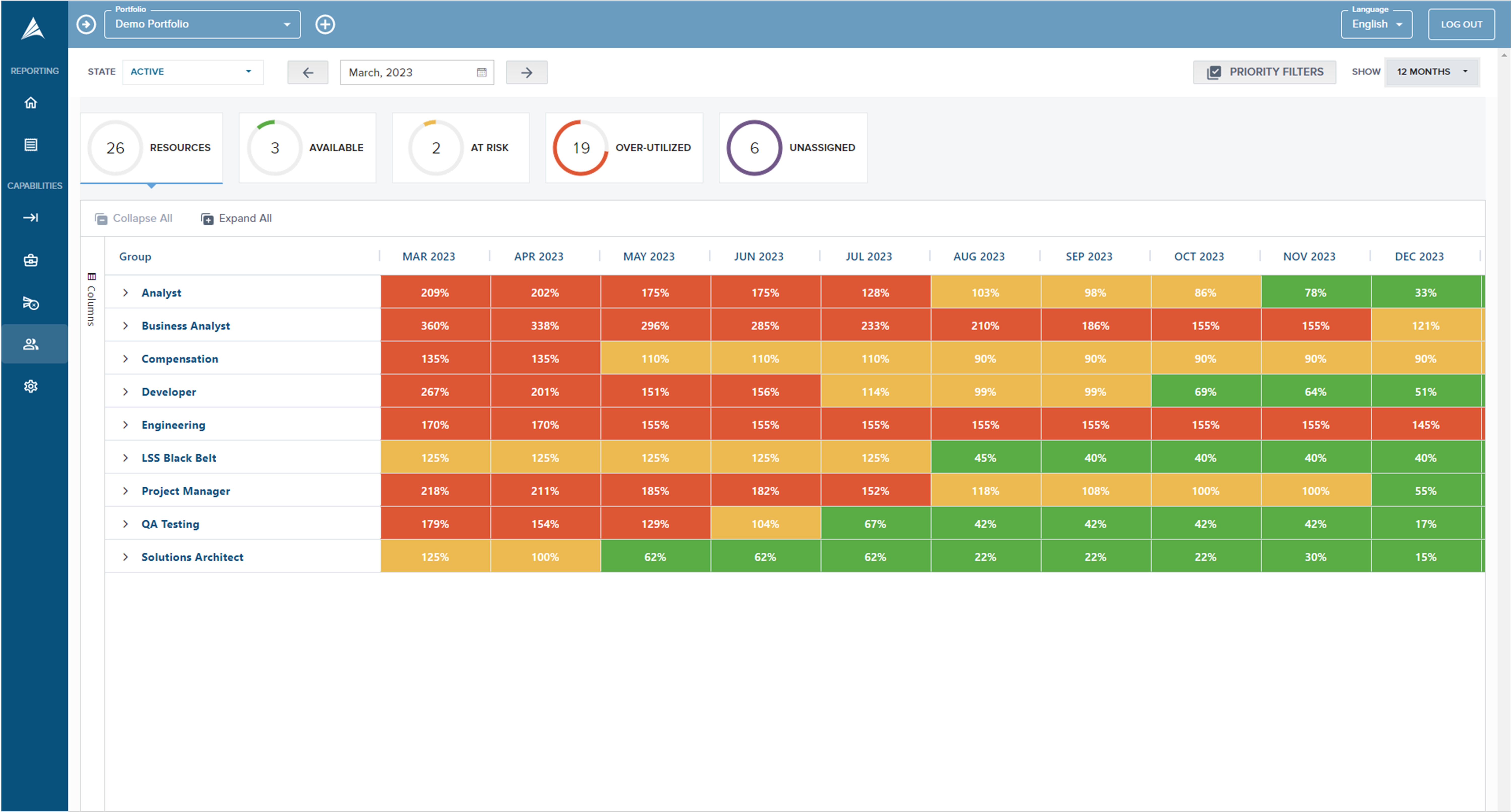Screen dimensions: 1512x812
Task: Click the calendar icon in date field
Action: tap(481, 72)
